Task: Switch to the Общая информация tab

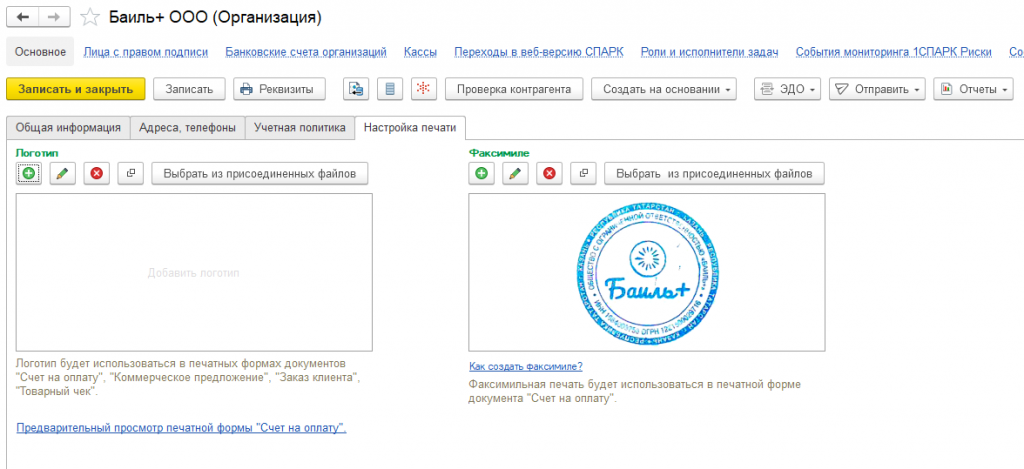Action: click(x=68, y=128)
